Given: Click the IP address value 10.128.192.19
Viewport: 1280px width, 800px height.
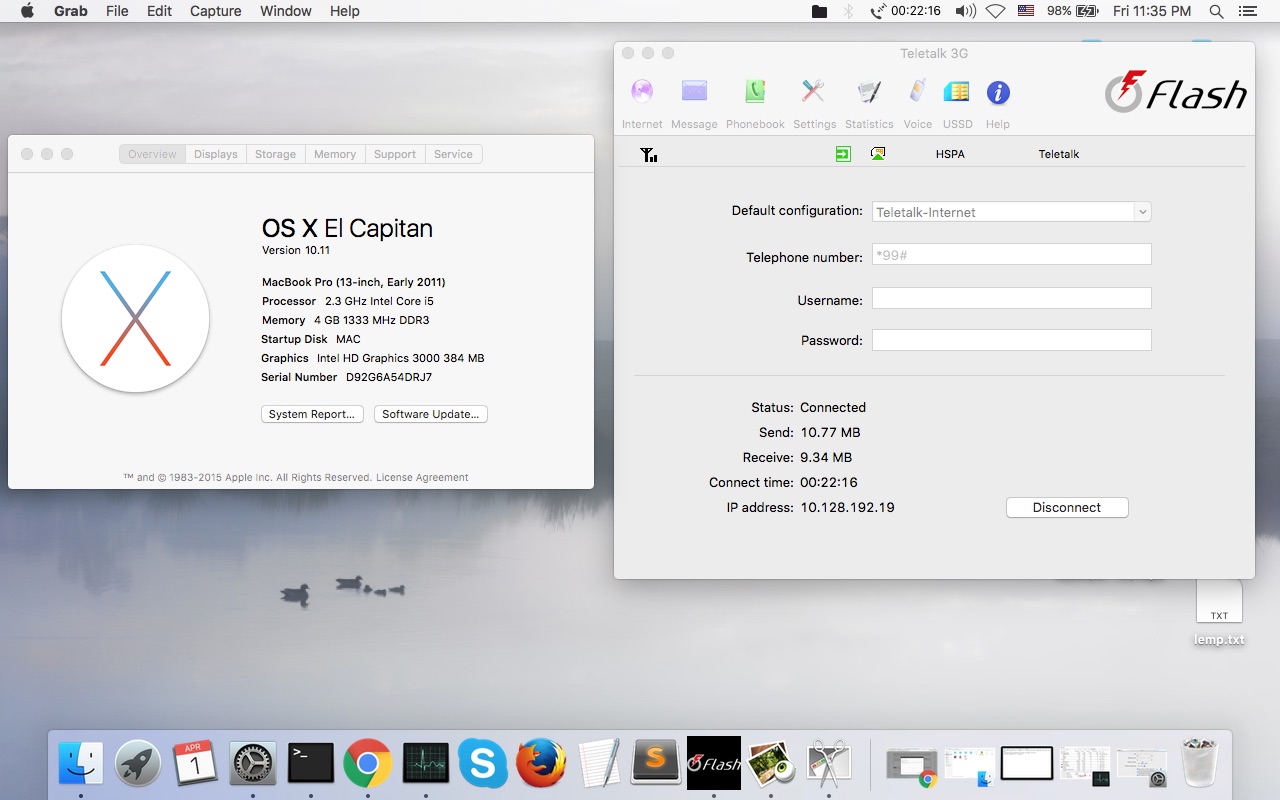Looking at the screenshot, I should [847, 508].
